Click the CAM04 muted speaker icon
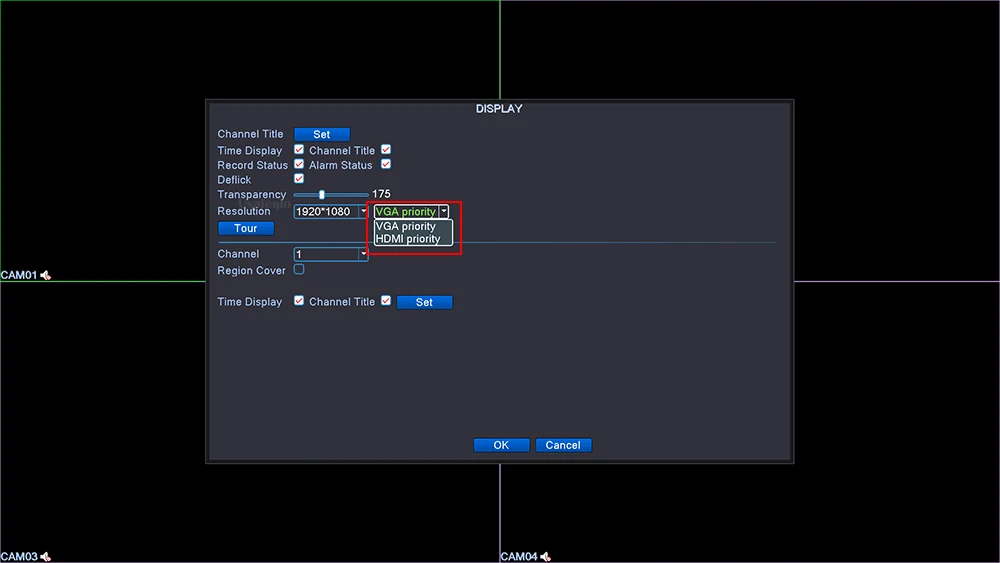1000x563 pixels. coord(545,557)
